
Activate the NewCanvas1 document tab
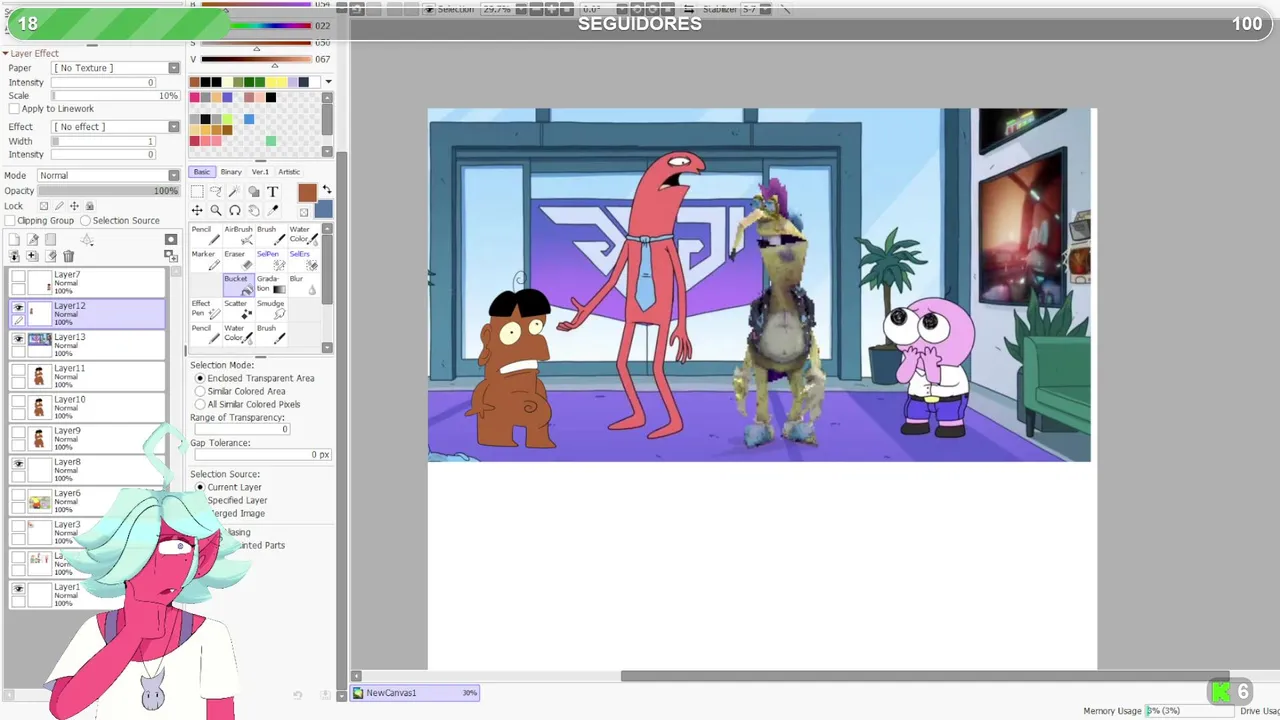415,693
